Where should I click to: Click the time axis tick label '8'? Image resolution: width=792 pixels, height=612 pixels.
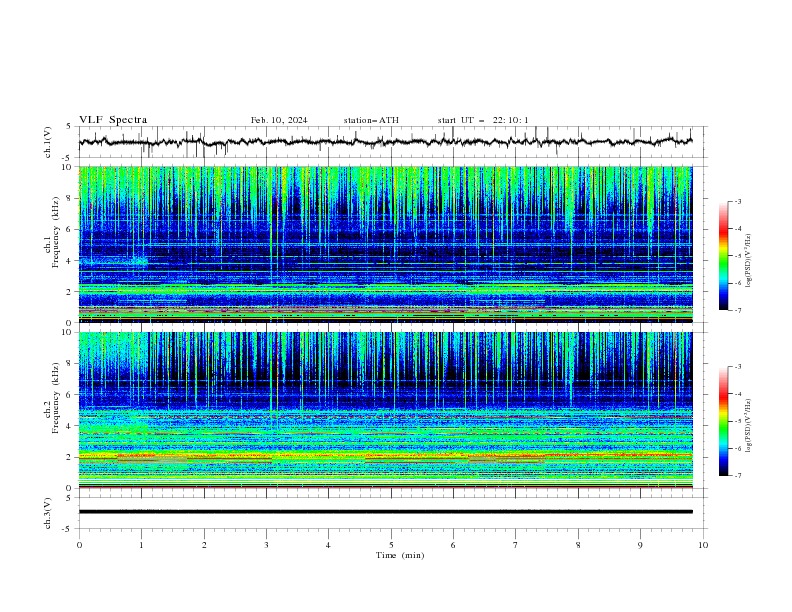coord(578,545)
